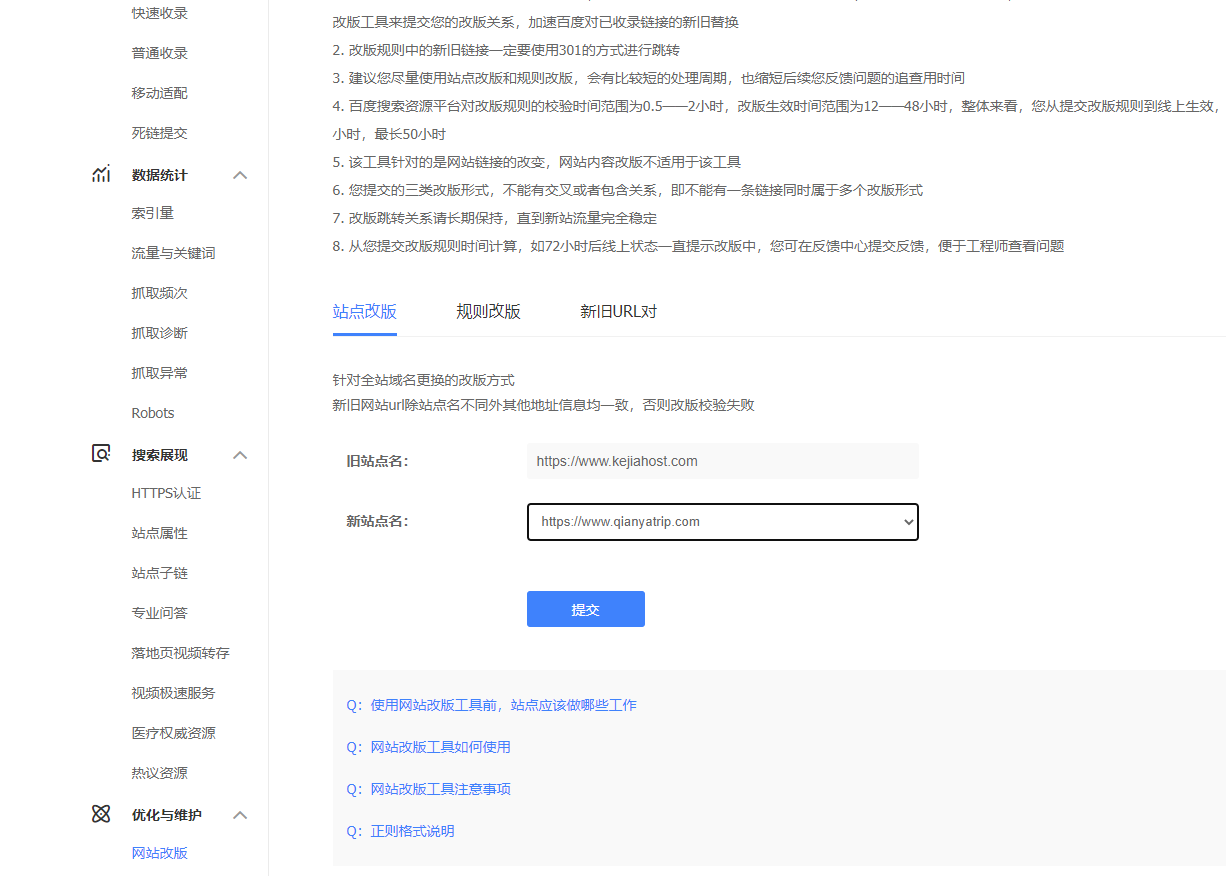The height and width of the screenshot is (876, 1226).
Task: Navigate to 抓取诊断 in sidebar
Action: tap(159, 333)
